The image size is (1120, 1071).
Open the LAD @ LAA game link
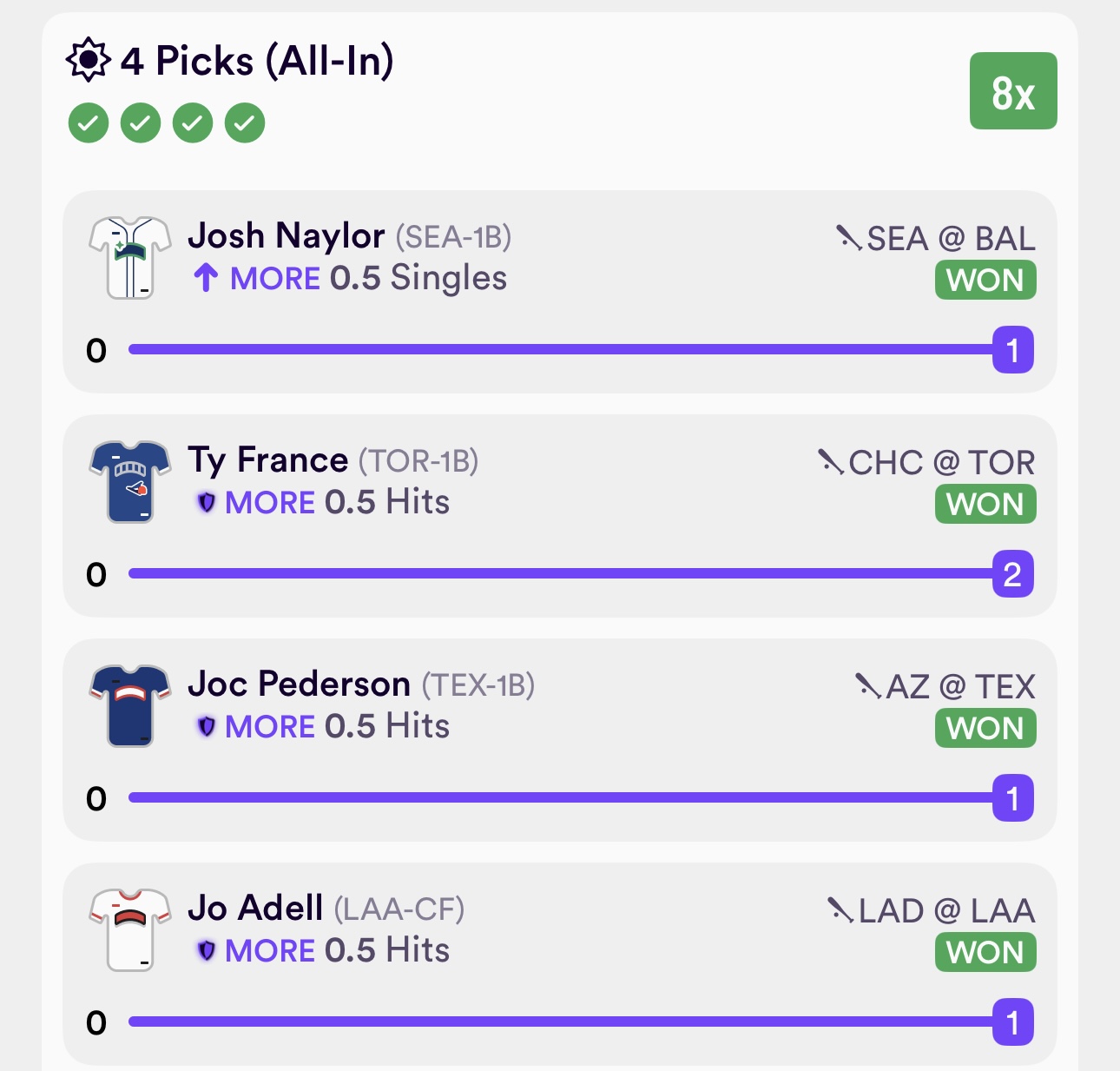coord(946,910)
